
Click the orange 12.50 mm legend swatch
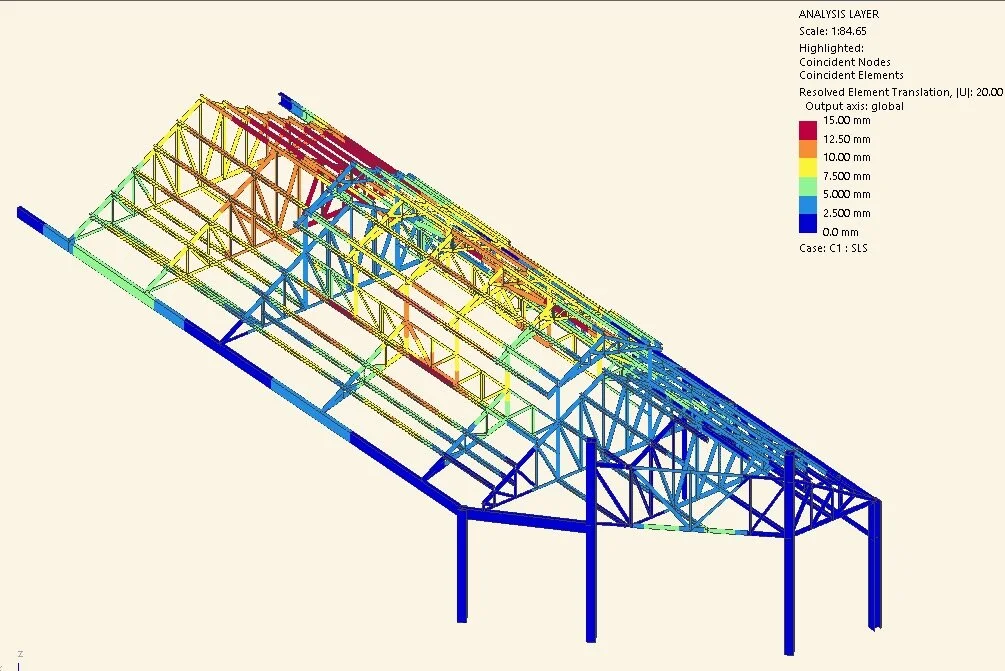click(x=808, y=149)
